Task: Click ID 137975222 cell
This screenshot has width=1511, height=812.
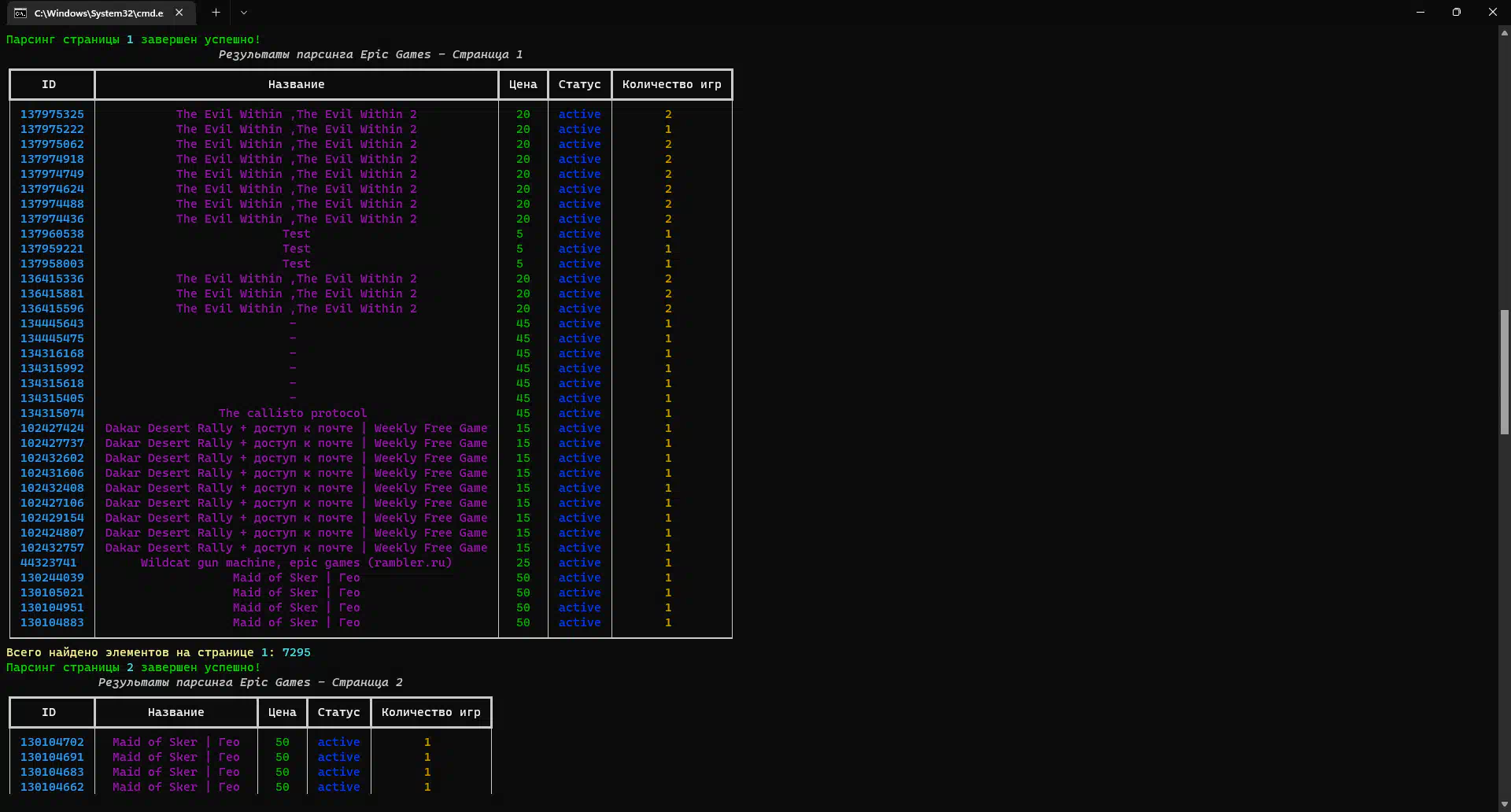Action: [x=52, y=129]
